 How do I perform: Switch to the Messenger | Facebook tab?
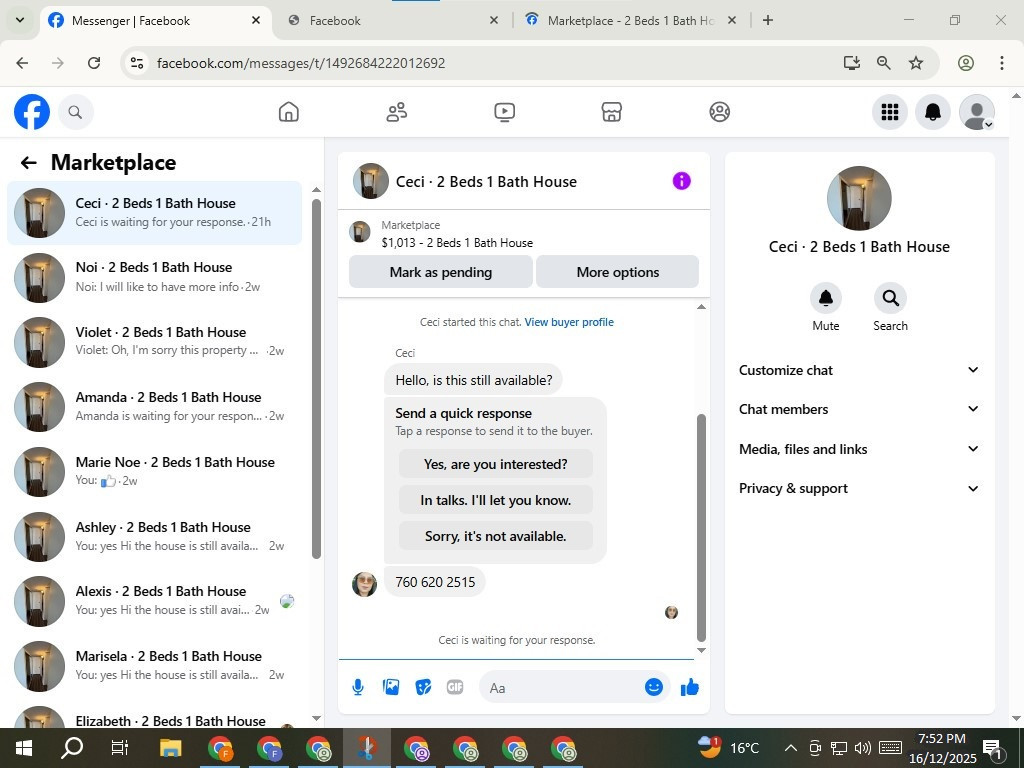(155, 21)
